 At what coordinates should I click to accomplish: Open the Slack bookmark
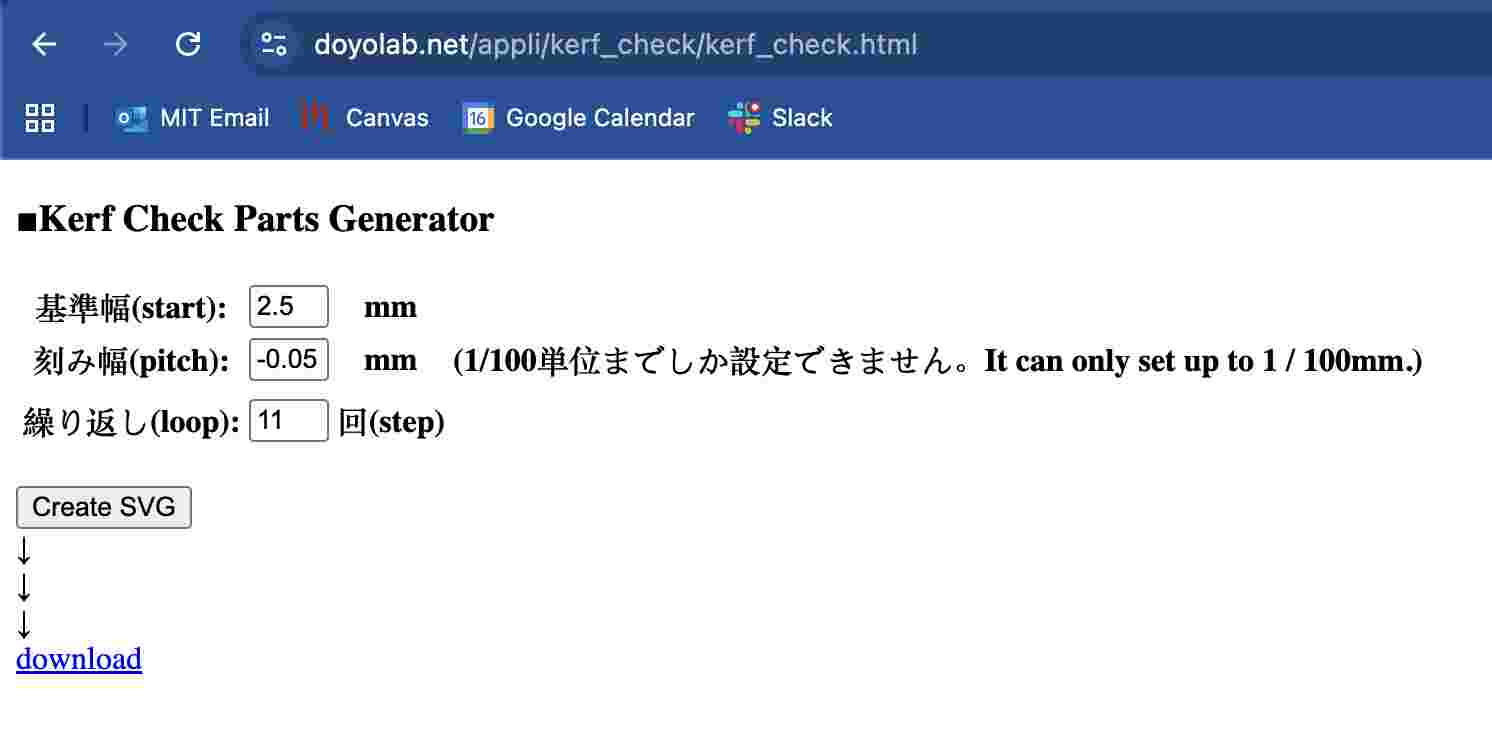(x=780, y=118)
